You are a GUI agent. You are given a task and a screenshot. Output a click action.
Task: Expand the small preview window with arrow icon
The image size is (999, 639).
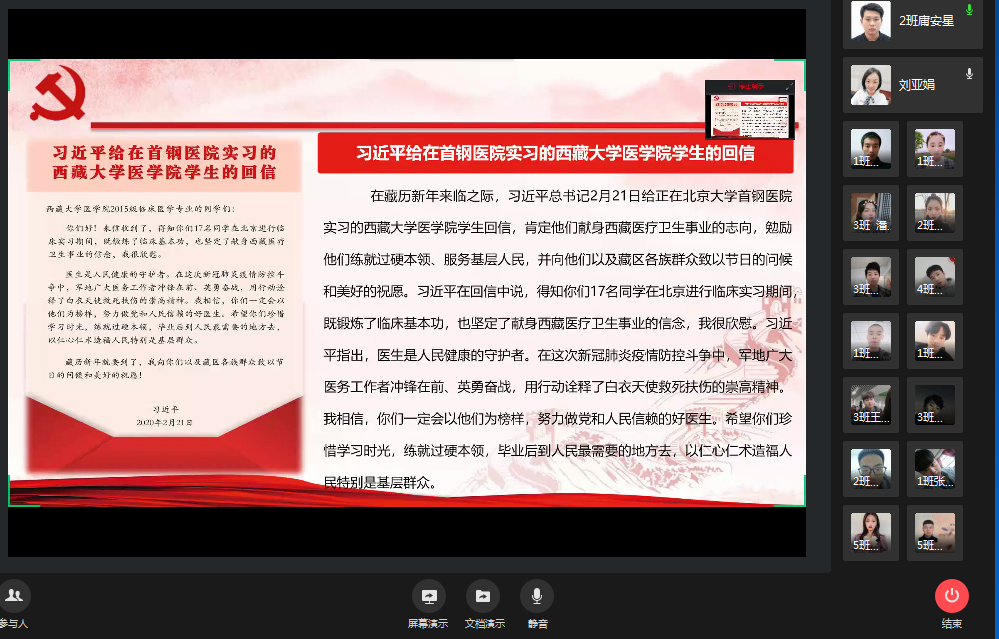pos(787,88)
